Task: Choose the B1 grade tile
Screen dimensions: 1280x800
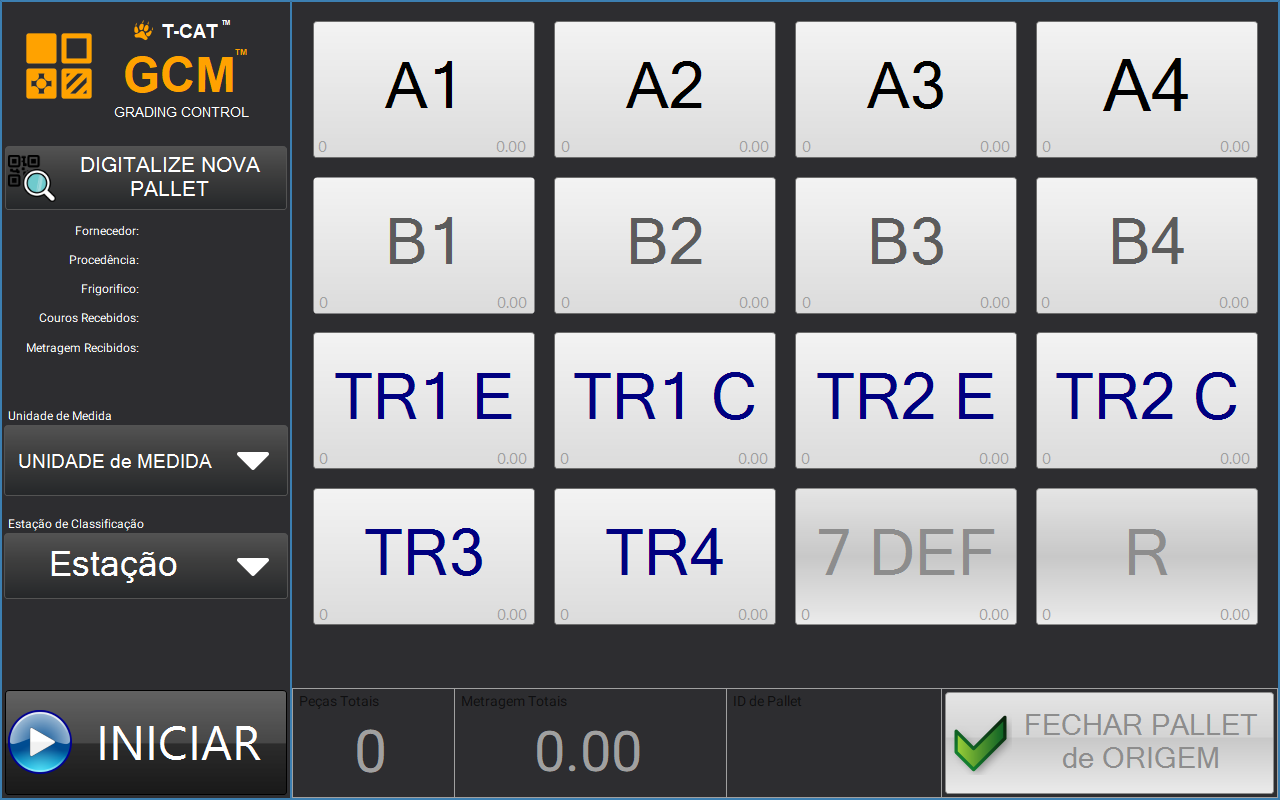Action: point(424,246)
